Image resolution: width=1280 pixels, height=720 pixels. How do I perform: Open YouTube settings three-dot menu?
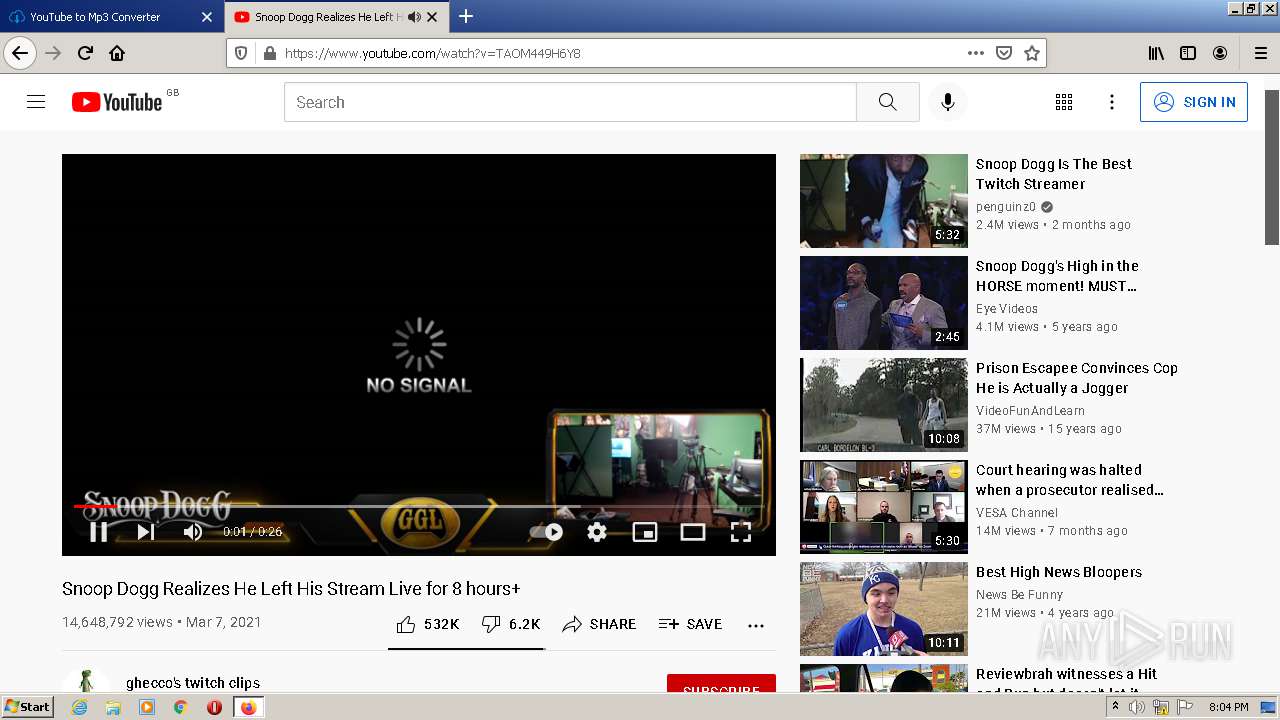pyautogui.click(x=1112, y=102)
